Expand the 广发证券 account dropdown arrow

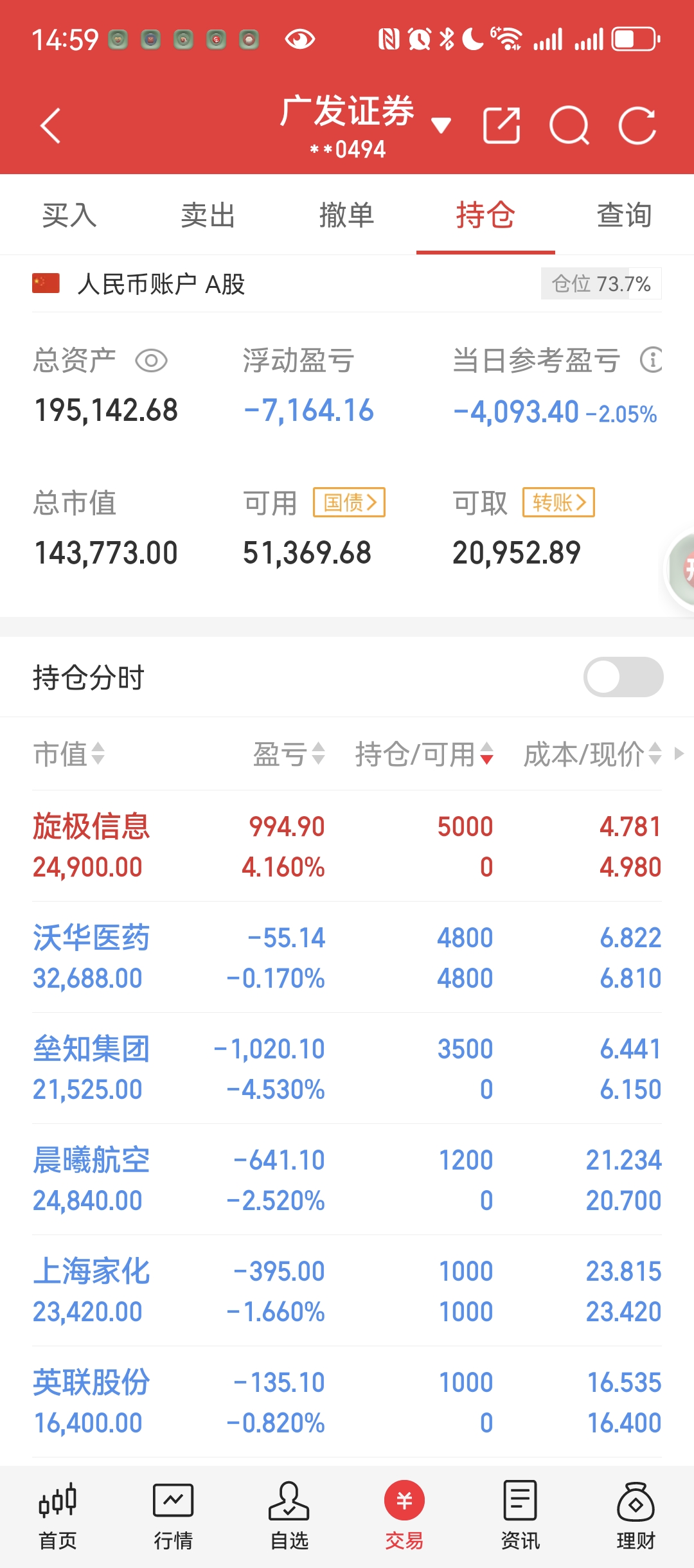tap(441, 125)
